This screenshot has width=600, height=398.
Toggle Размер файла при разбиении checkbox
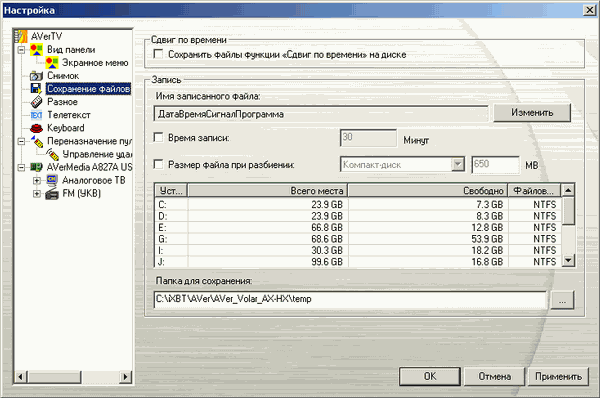coord(158,164)
